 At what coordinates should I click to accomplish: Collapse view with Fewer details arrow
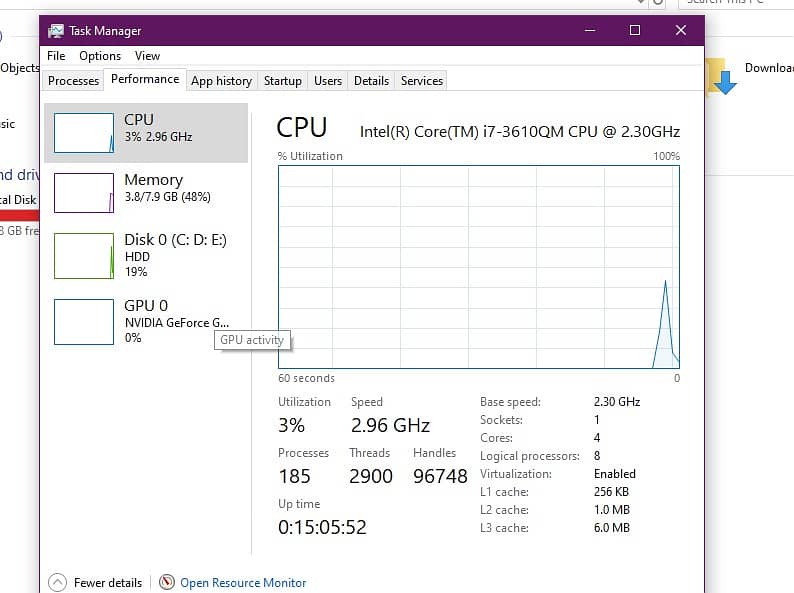57,582
